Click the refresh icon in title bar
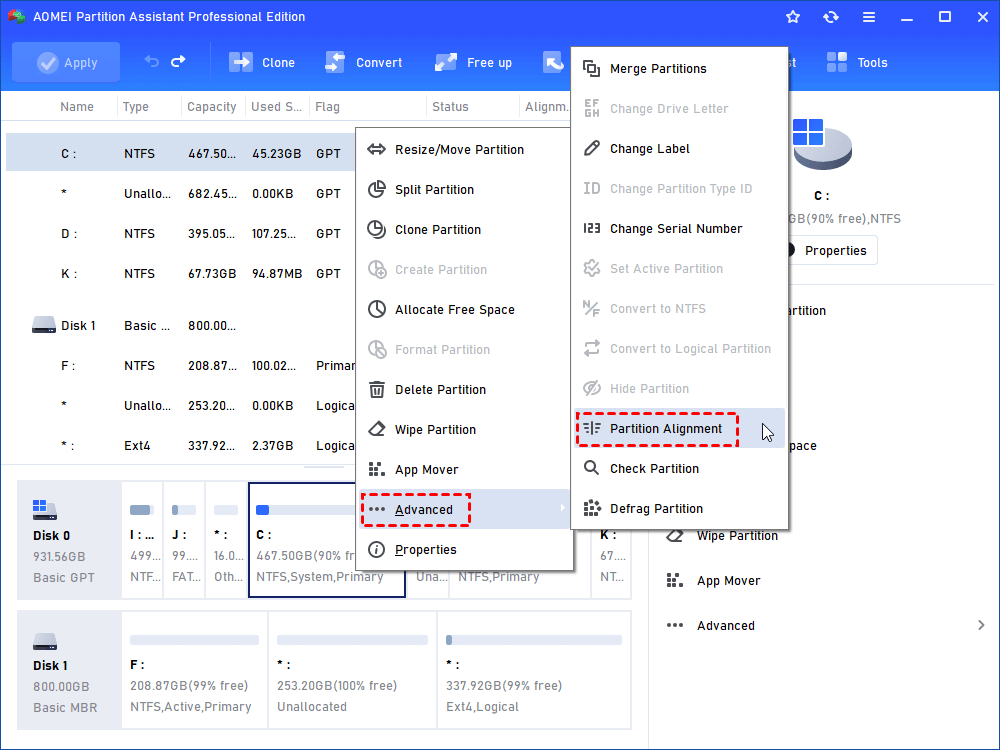The width and height of the screenshot is (1000, 750). [830, 17]
